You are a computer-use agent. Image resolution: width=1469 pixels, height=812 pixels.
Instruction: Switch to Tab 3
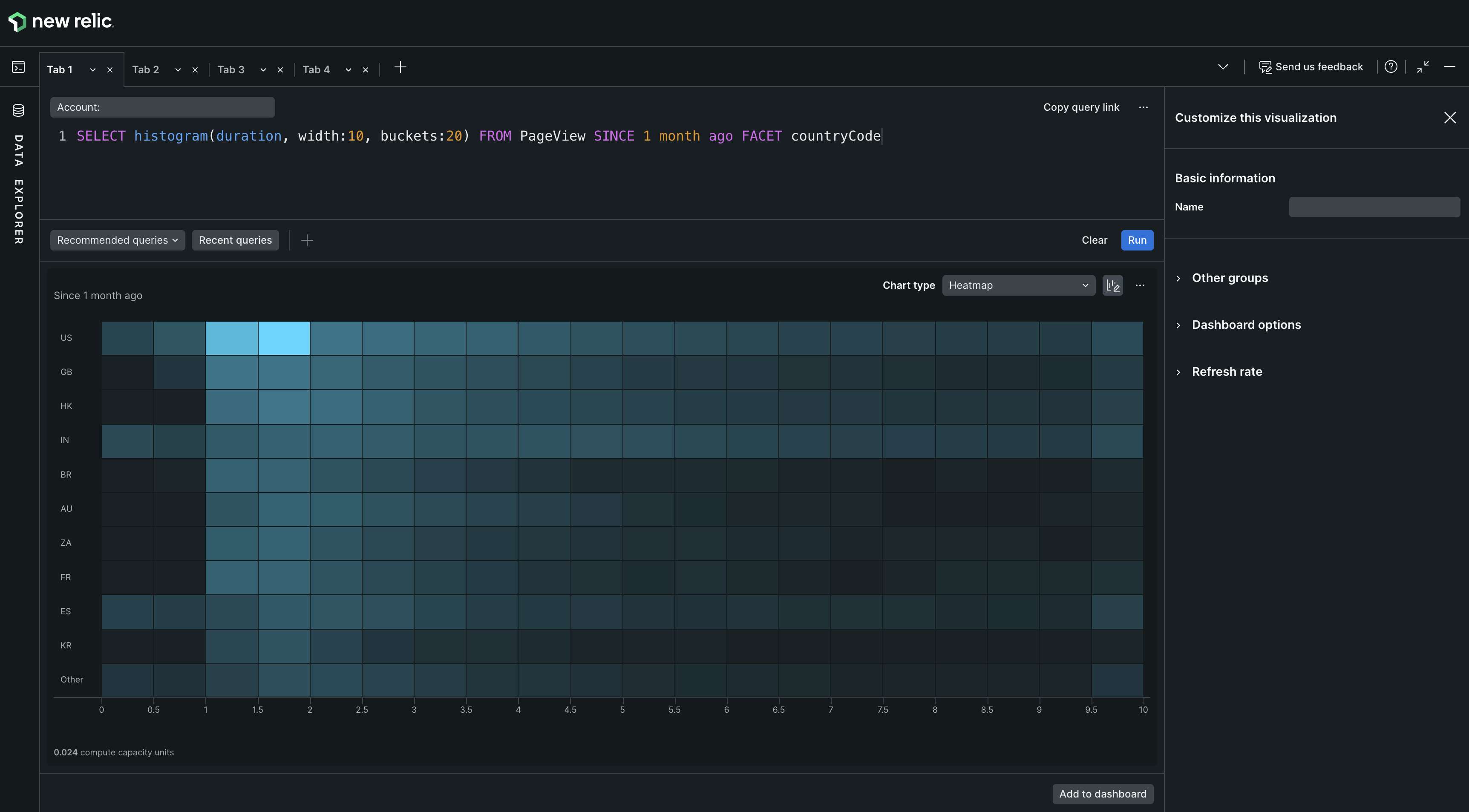coord(230,69)
